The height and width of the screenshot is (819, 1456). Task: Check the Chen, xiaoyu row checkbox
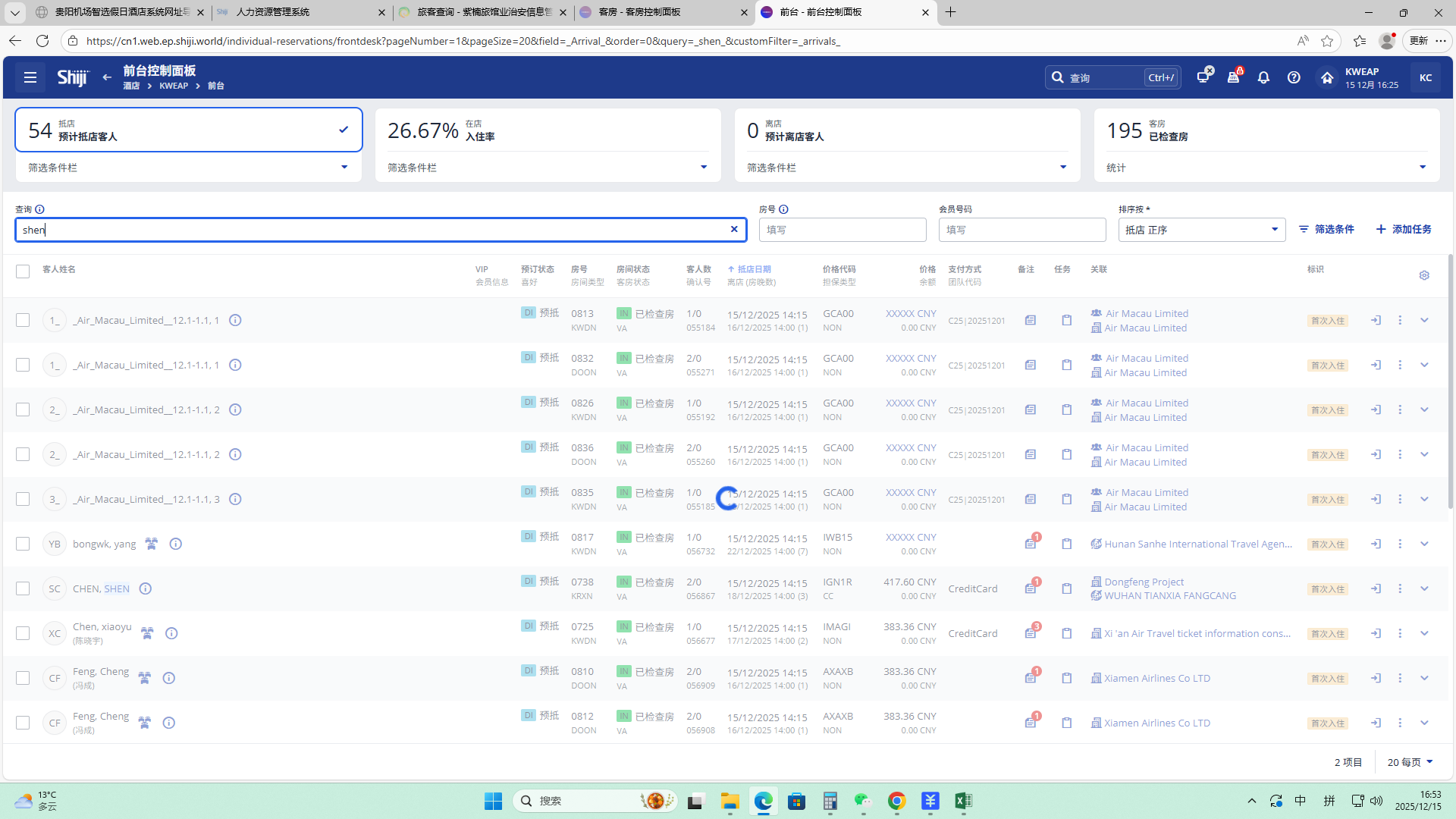pos(23,633)
